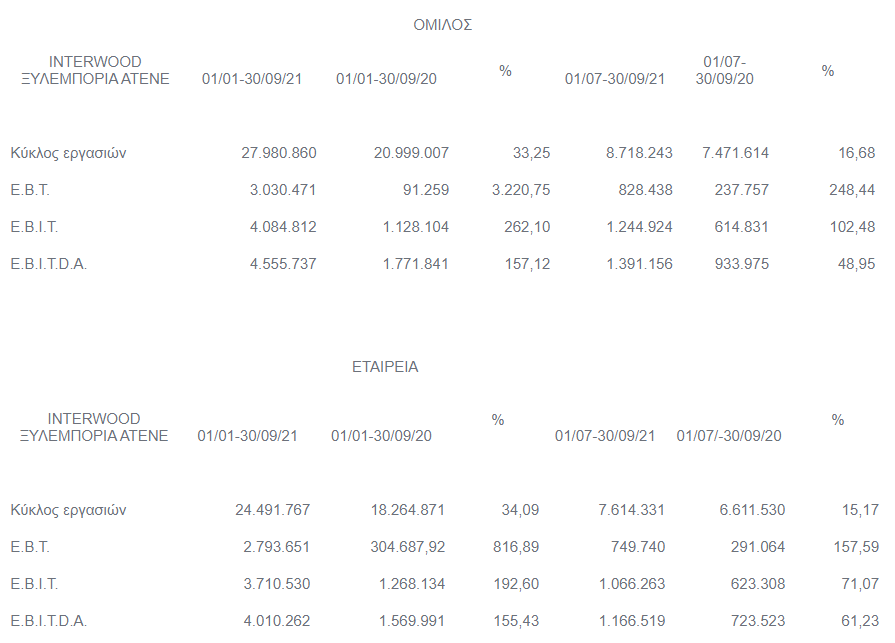Select group quarterly turnover 8.718.243
The image size is (895, 643).
click(639, 153)
